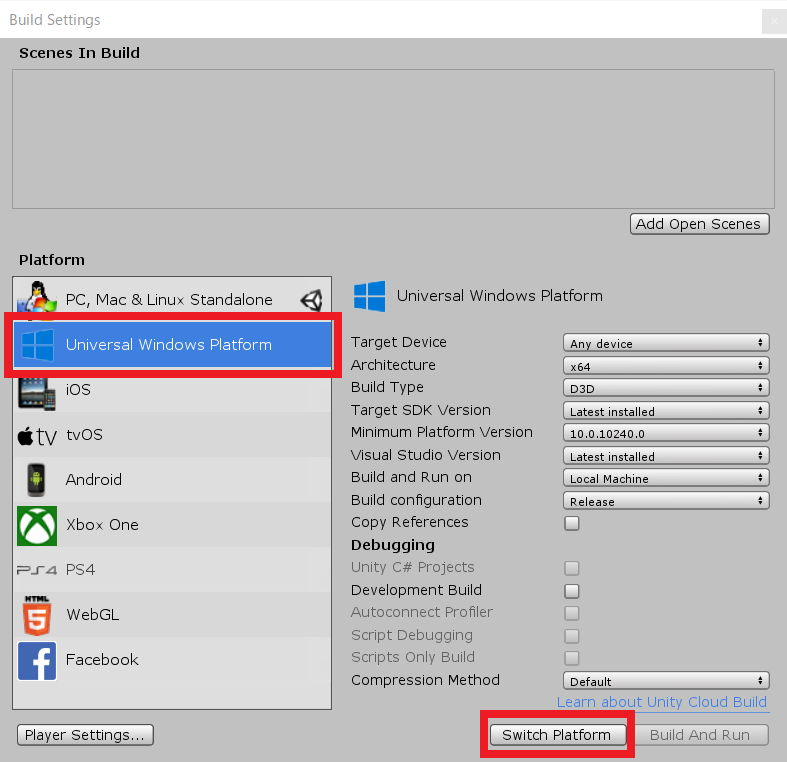Select the iOS platform

pyautogui.click(x=172, y=390)
